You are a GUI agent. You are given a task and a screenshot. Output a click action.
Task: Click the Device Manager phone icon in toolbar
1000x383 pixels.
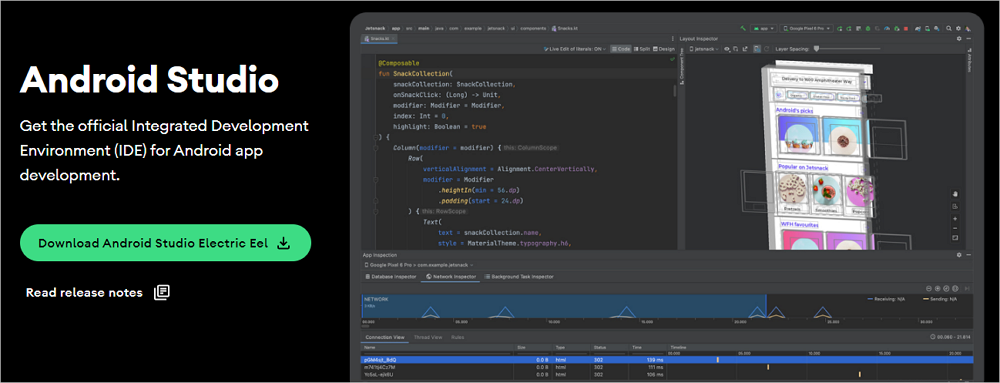pos(927,29)
